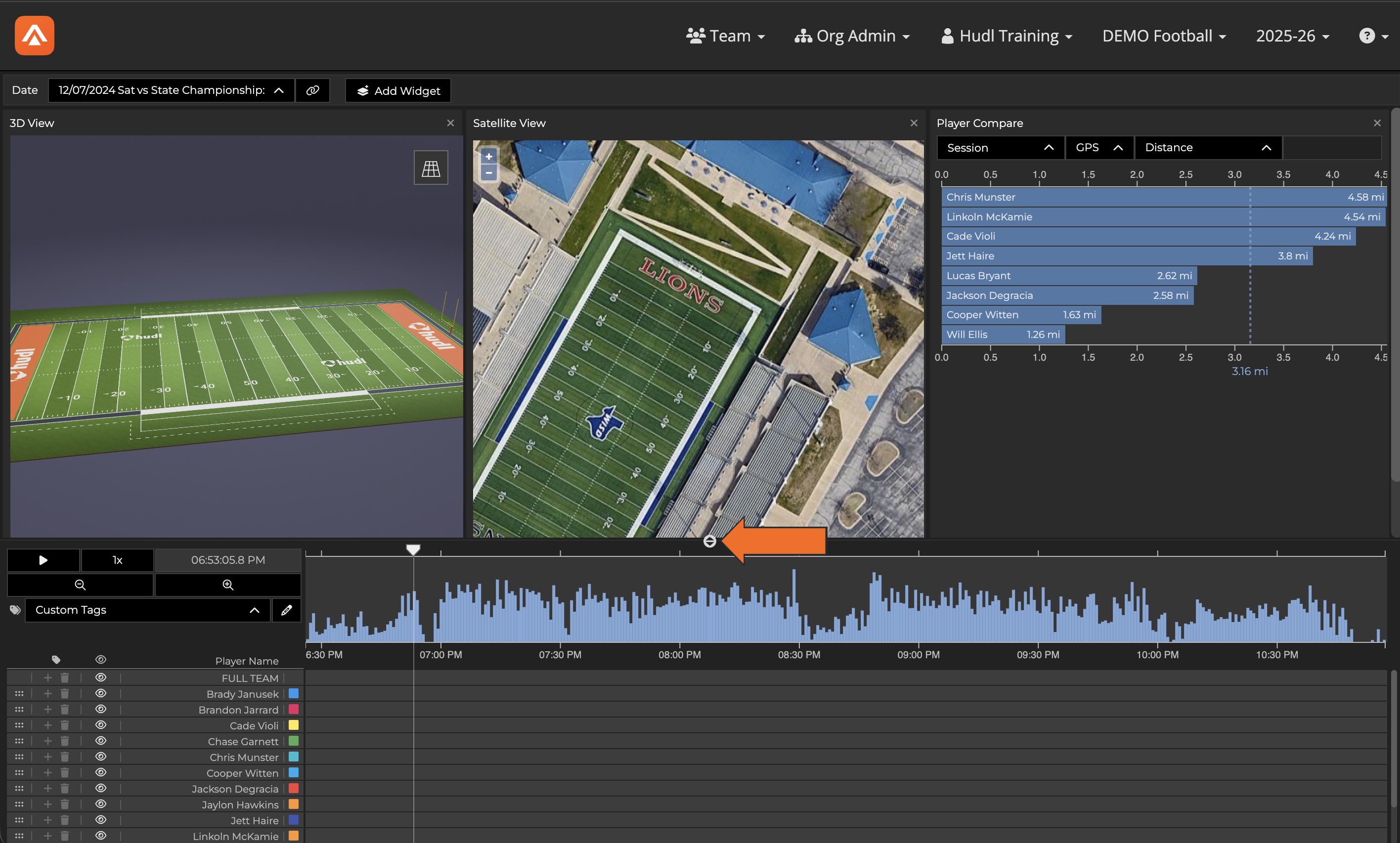Hide Chase Garnett from the view
The height and width of the screenshot is (843, 1400).
click(100, 741)
